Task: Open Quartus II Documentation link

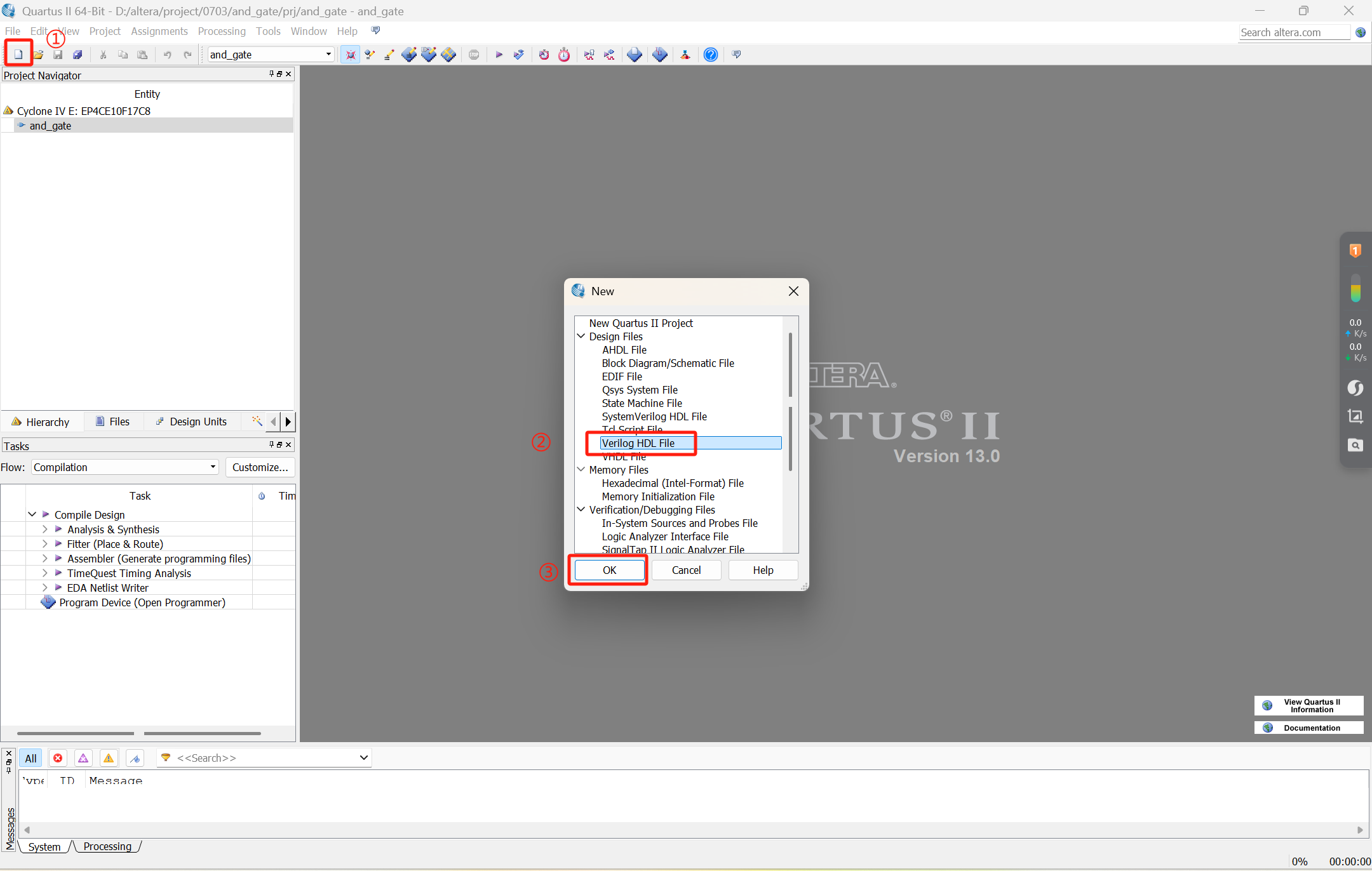Action: pos(1312,728)
